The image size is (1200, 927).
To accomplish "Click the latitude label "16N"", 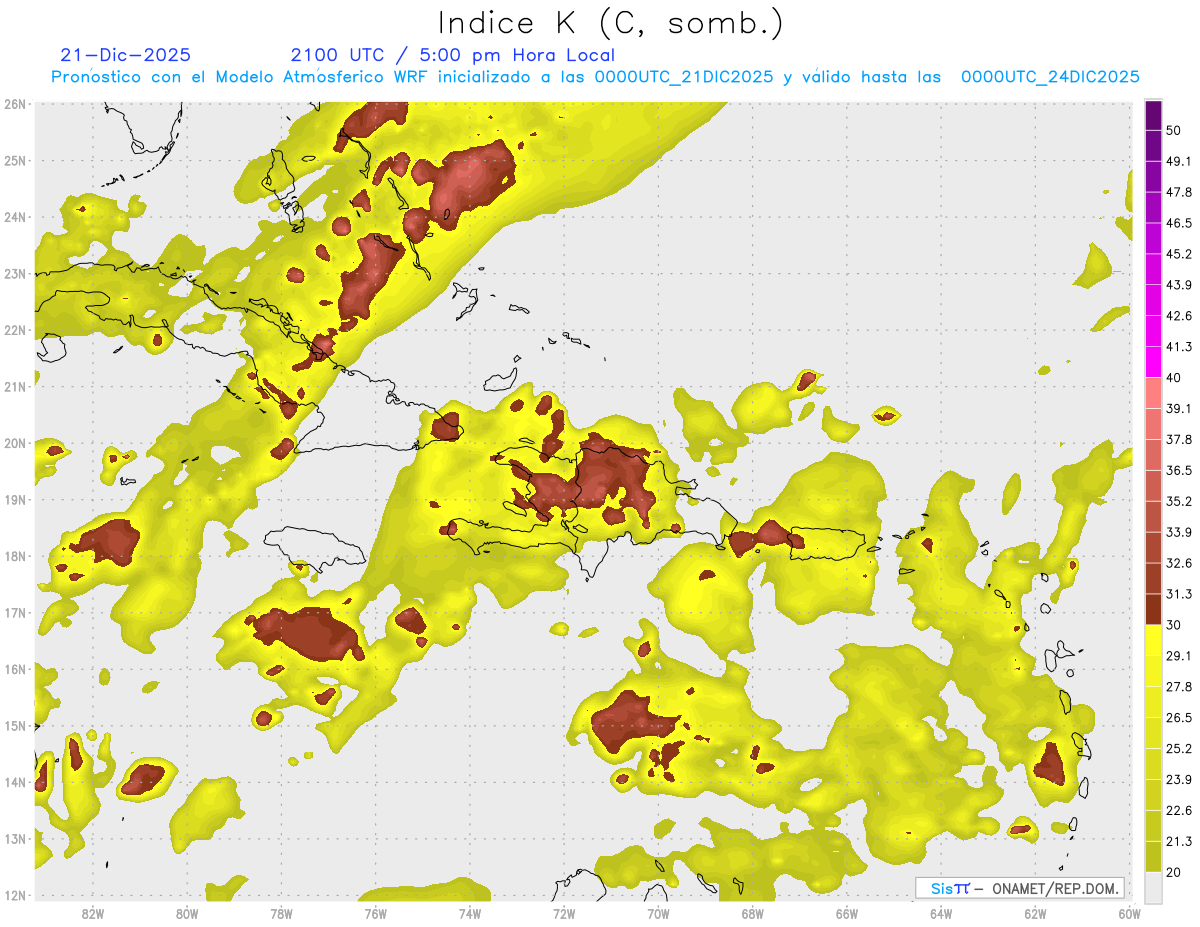I will (x=15, y=669).
